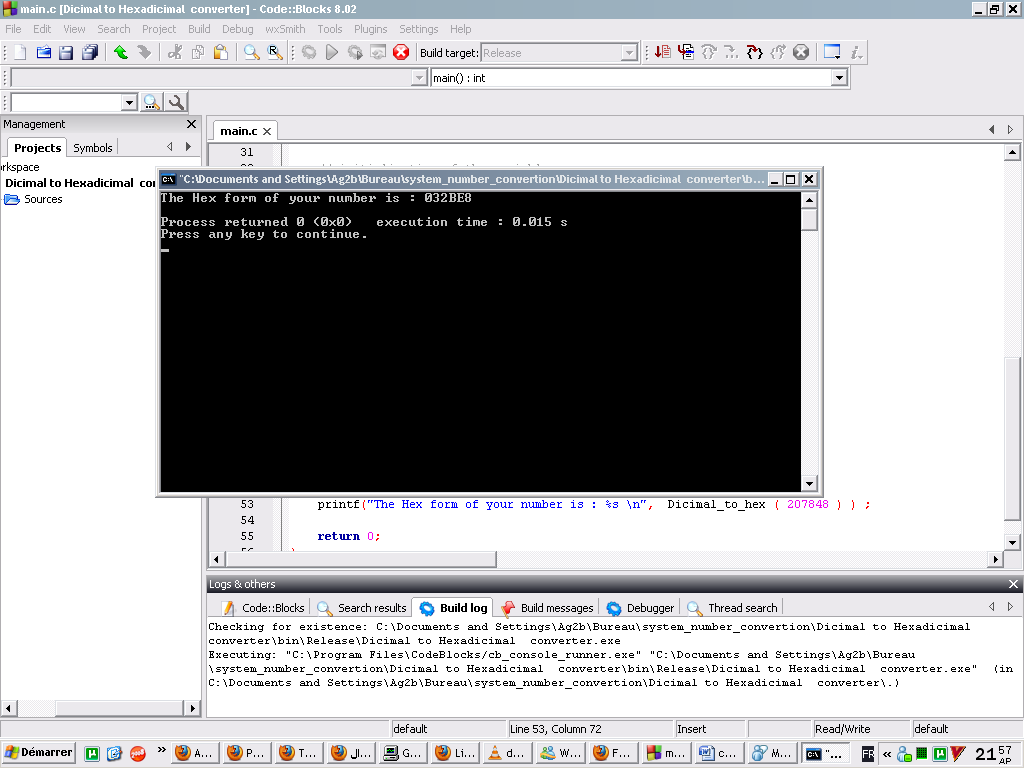The image size is (1024, 768).
Task: Click the Debug/Continue icon
Action: [x=662, y=52]
